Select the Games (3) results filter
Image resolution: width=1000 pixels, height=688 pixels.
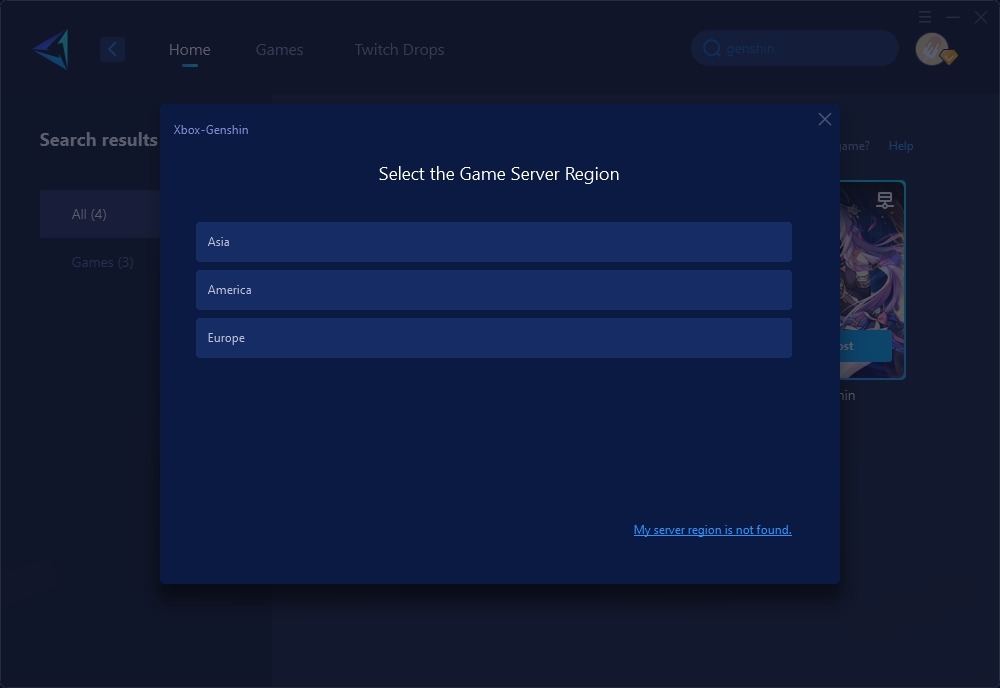(102, 262)
